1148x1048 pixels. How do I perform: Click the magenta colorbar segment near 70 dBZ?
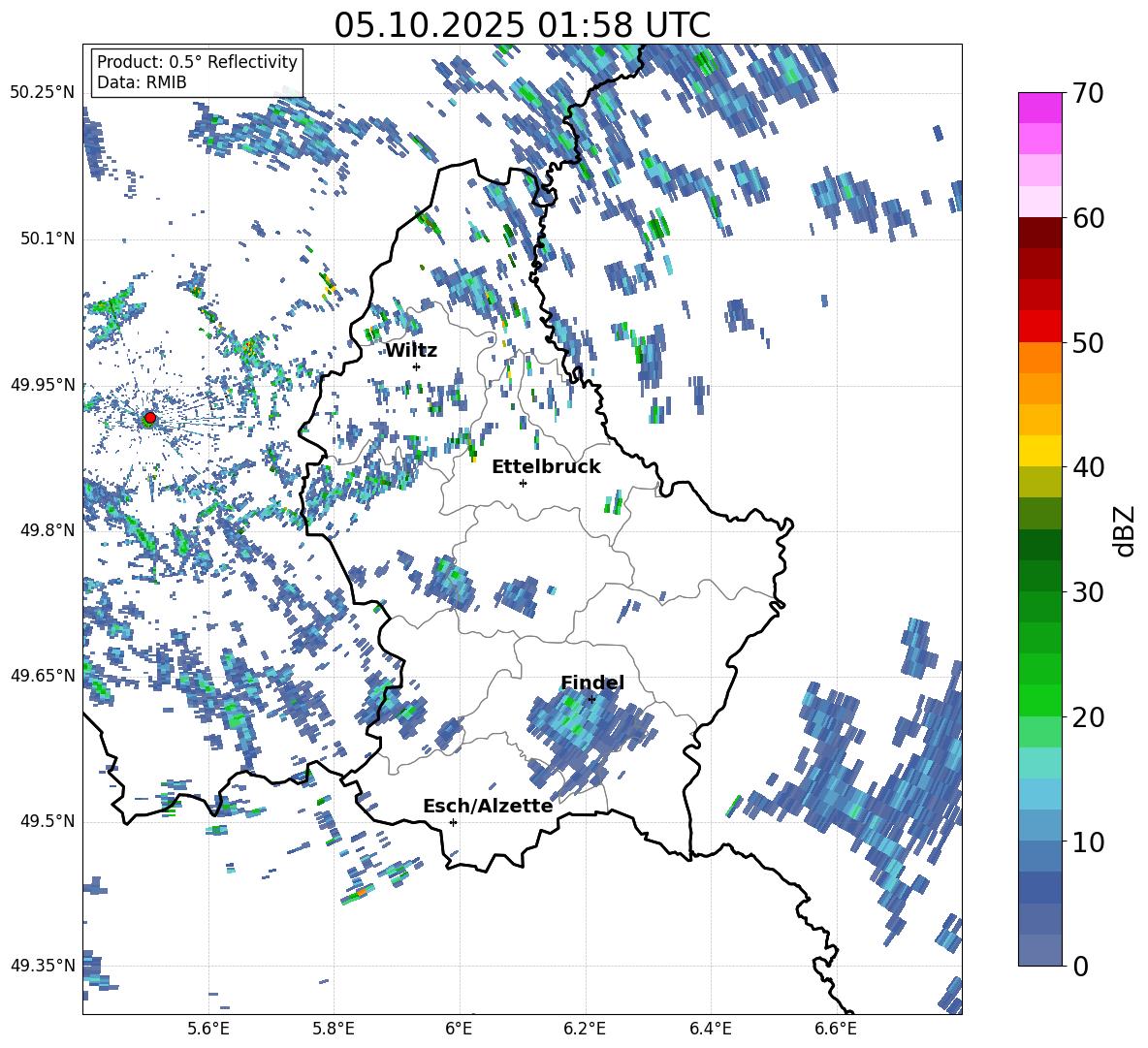tap(1039, 108)
